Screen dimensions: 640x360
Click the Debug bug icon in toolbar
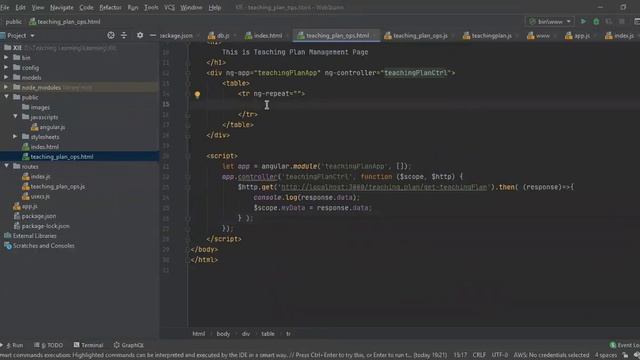tap(596, 22)
